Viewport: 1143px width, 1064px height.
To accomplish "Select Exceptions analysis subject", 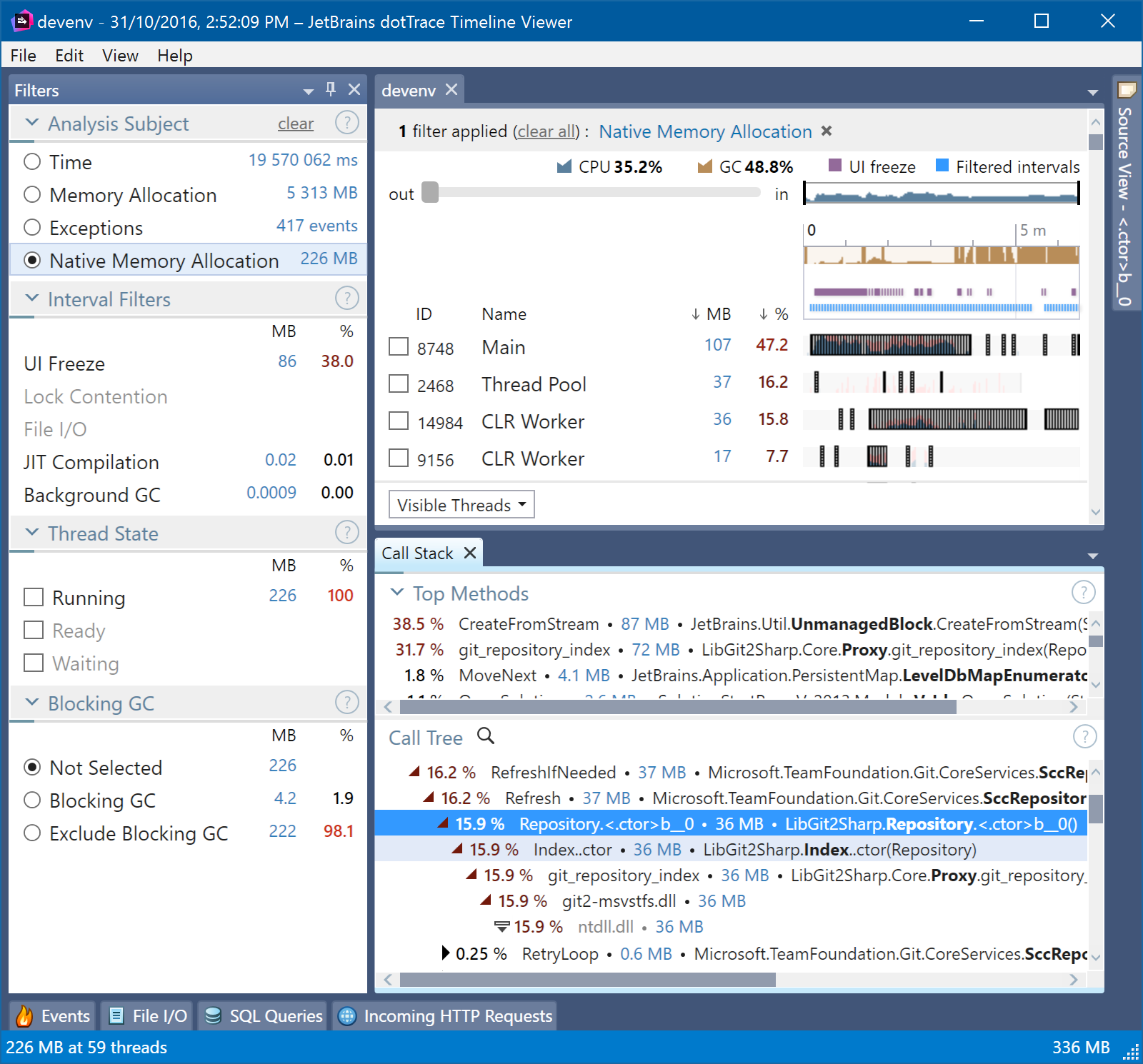I will pos(32,227).
